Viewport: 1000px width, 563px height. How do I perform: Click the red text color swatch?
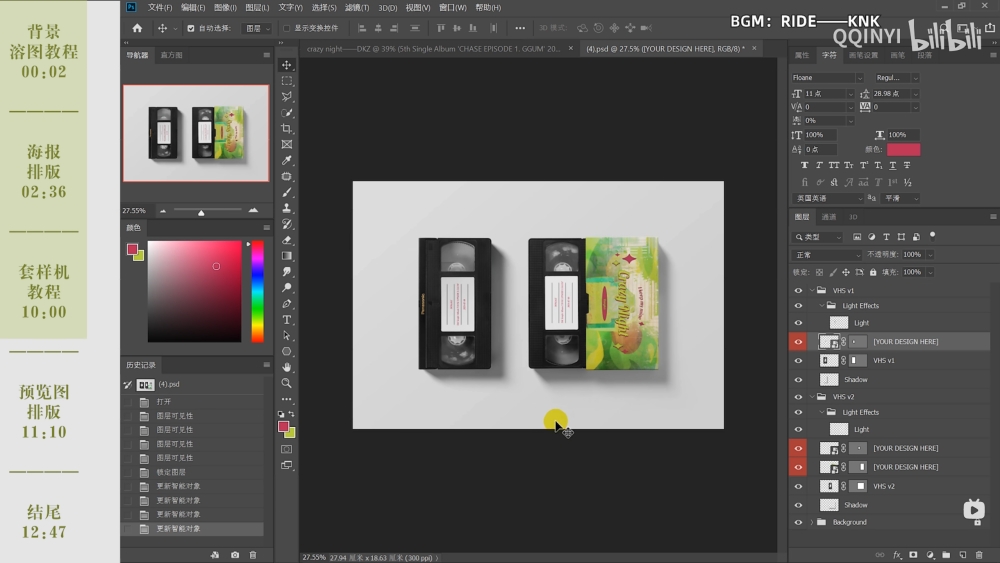coord(903,149)
